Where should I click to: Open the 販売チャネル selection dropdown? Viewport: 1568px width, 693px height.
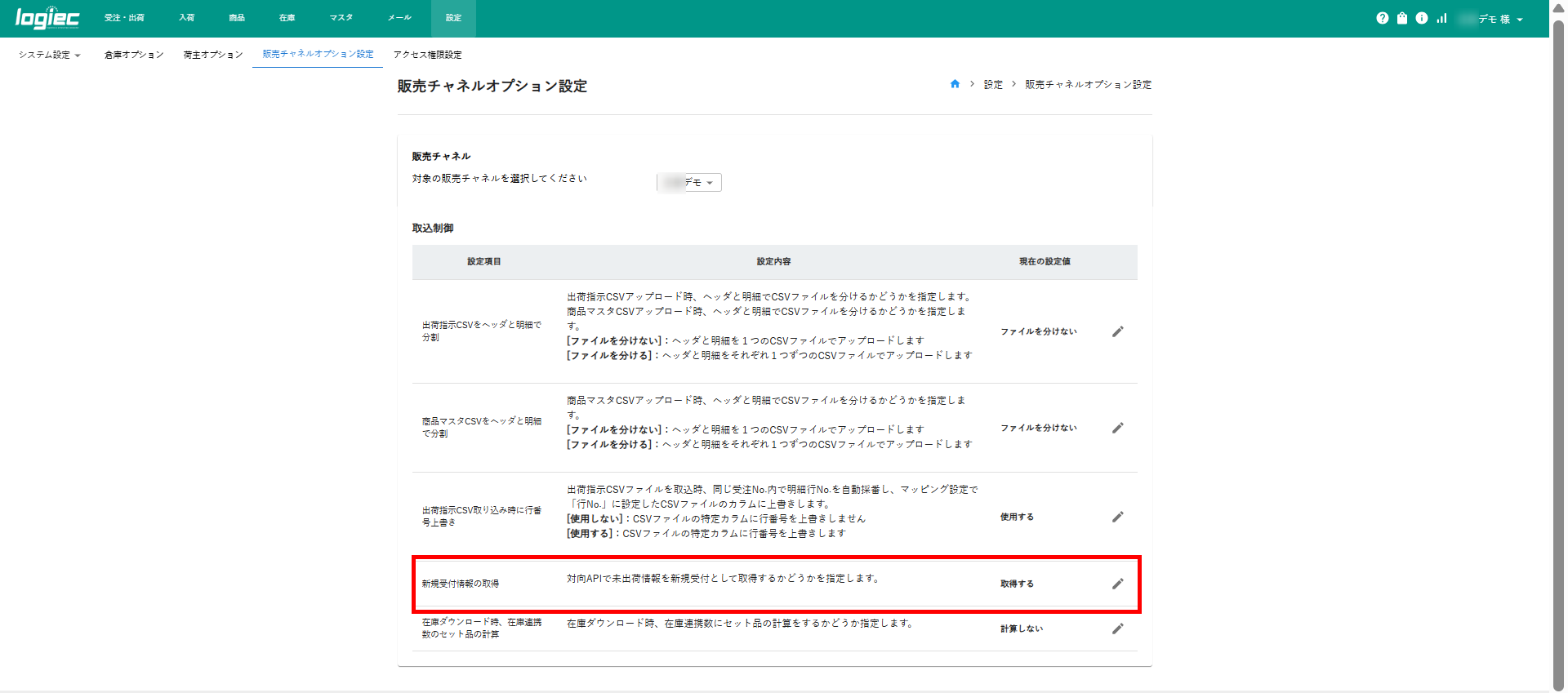tap(689, 182)
